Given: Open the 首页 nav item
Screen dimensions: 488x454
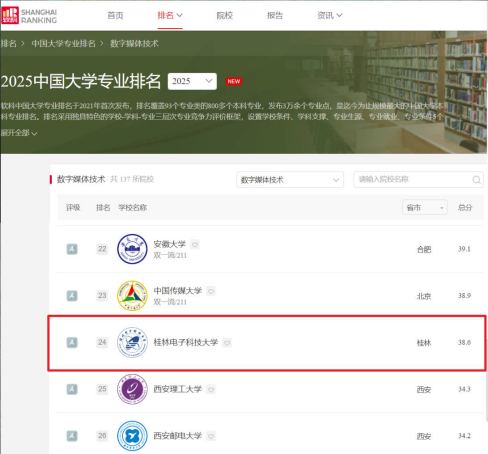Looking at the screenshot, I should click(x=115, y=15).
